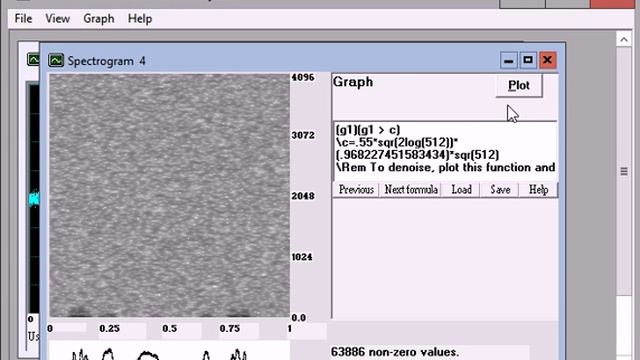Click the '(g1)(g1 > c)' formula line
640x360 pixels.
368,130
